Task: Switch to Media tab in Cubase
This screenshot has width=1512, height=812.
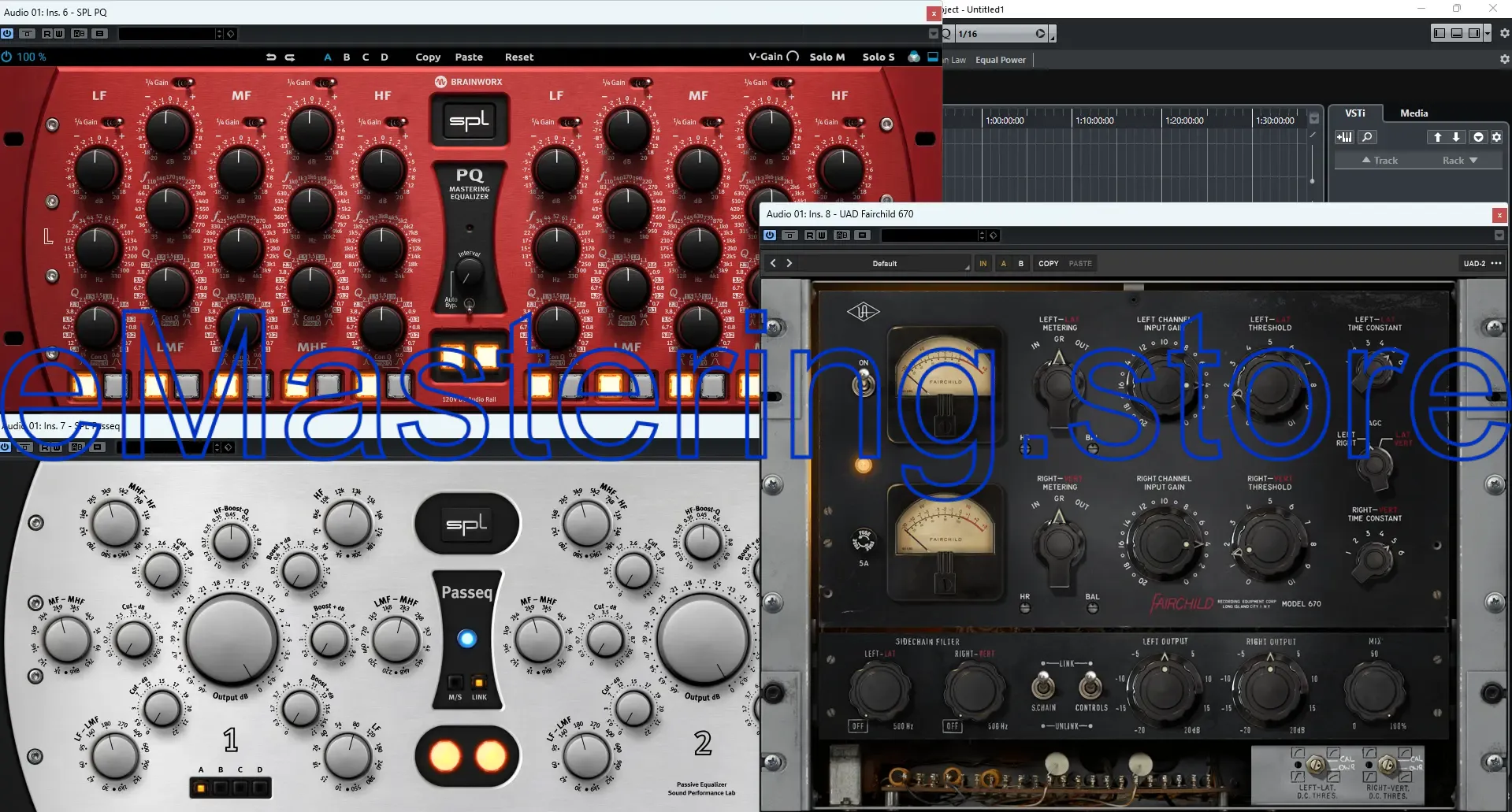Action: 1414,113
